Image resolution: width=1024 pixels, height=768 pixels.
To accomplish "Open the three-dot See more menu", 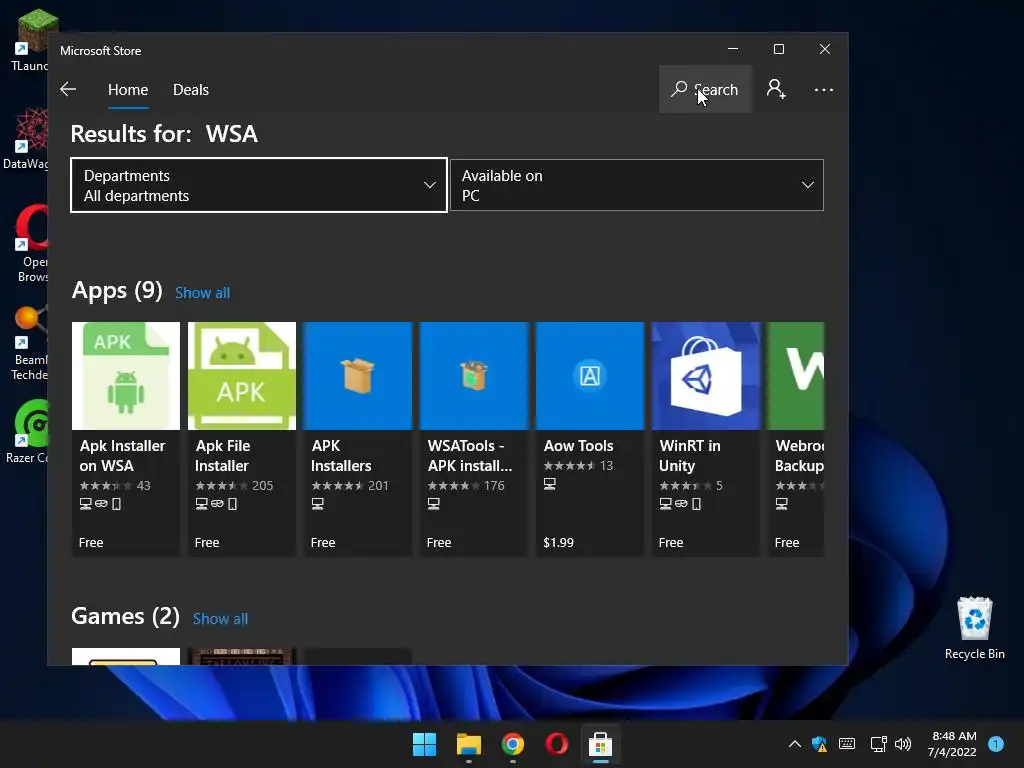I will pos(824,89).
